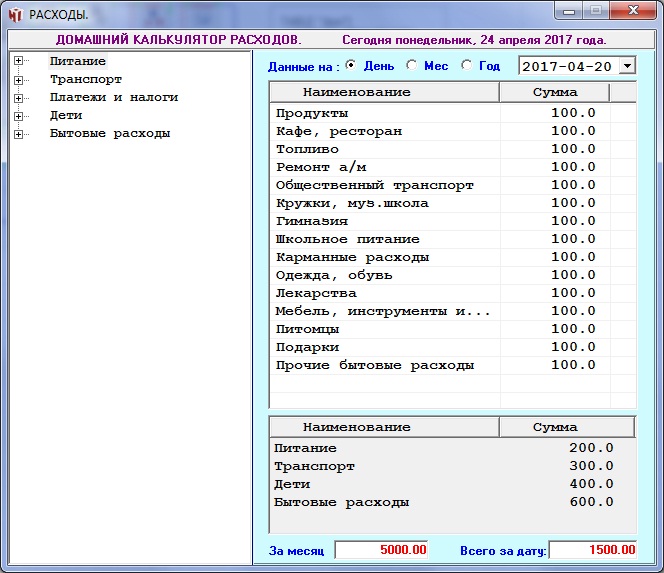Click the date field text 2017-04-20
Image resolution: width=664 pixels, height=573 pixels.
[567, 66]
